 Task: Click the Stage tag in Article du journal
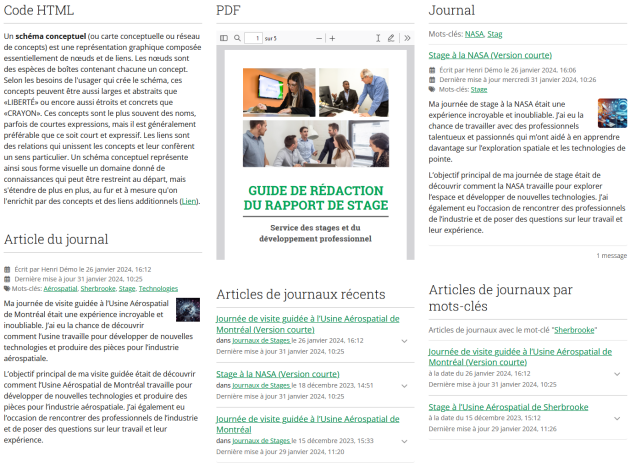tap(127, 288)
